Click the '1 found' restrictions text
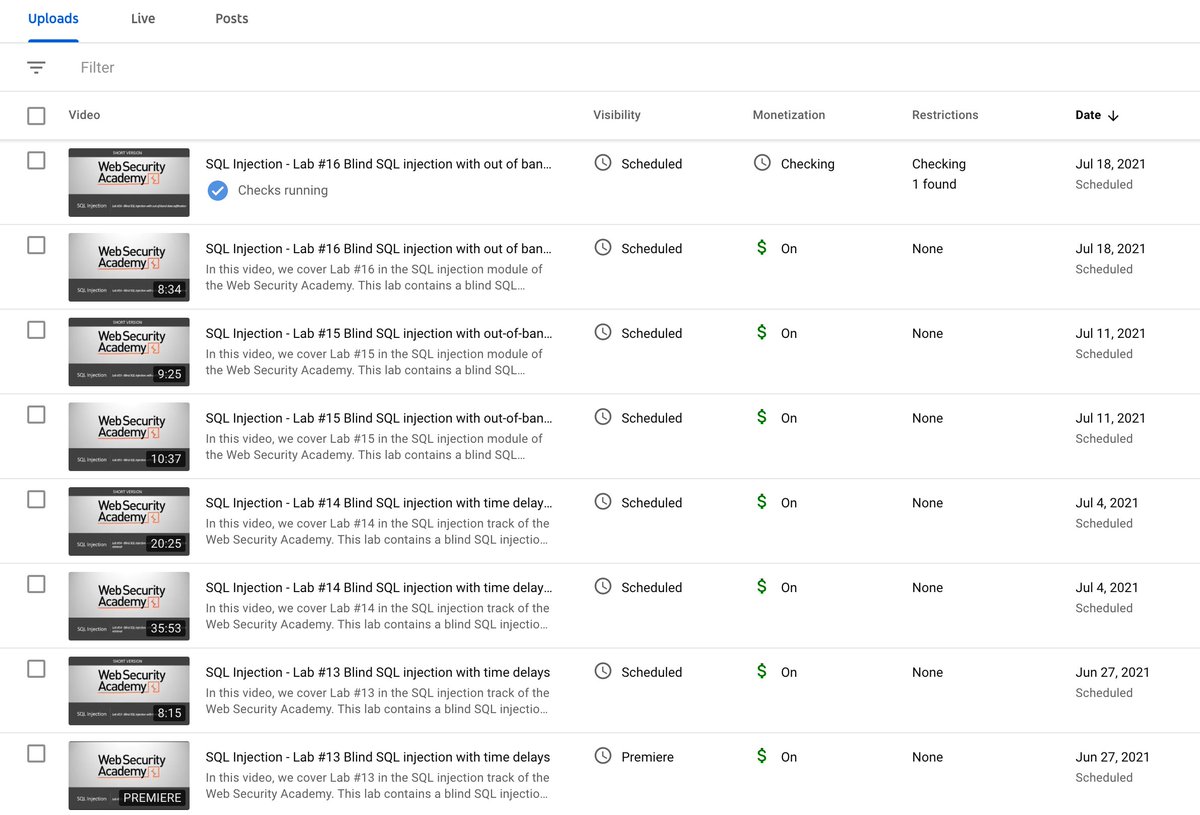The height and width of the screenshot is (815, 1200). click(x=934, y=184)
